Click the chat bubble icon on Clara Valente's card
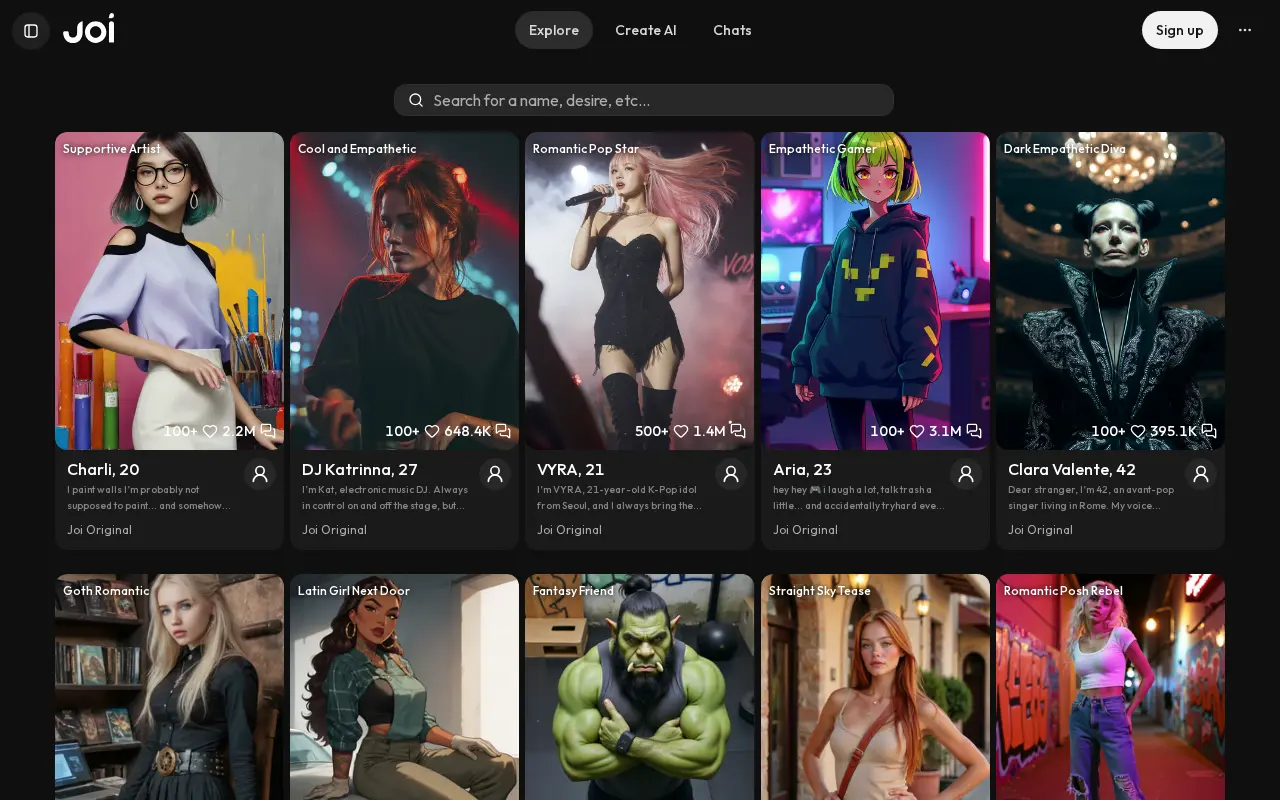Screen dimensions: 1280x800 [x=1209, y=431]
